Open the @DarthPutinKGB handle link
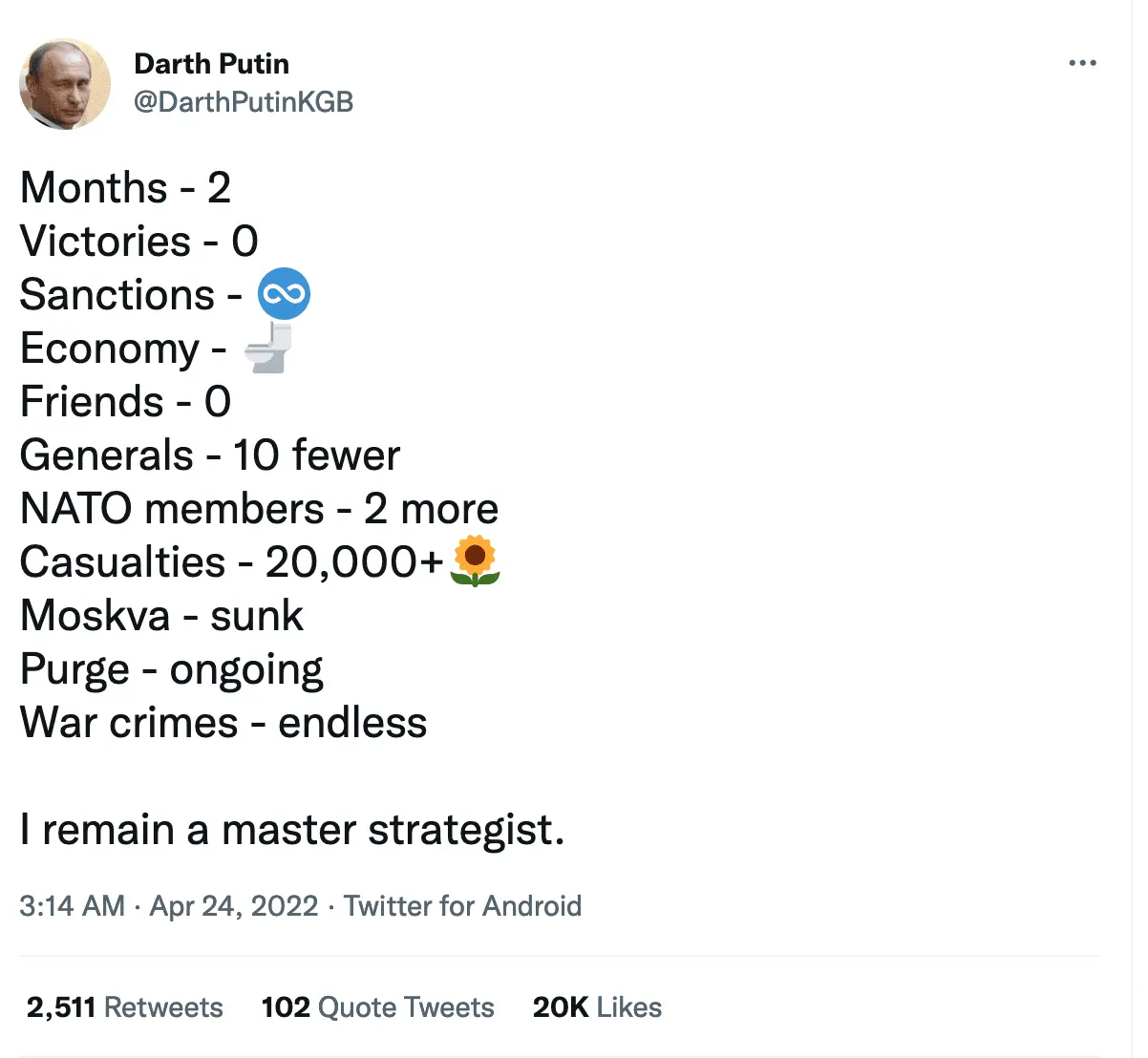Image resolution: width=1148 pixels, height=1058 pixels. [244, 101]
